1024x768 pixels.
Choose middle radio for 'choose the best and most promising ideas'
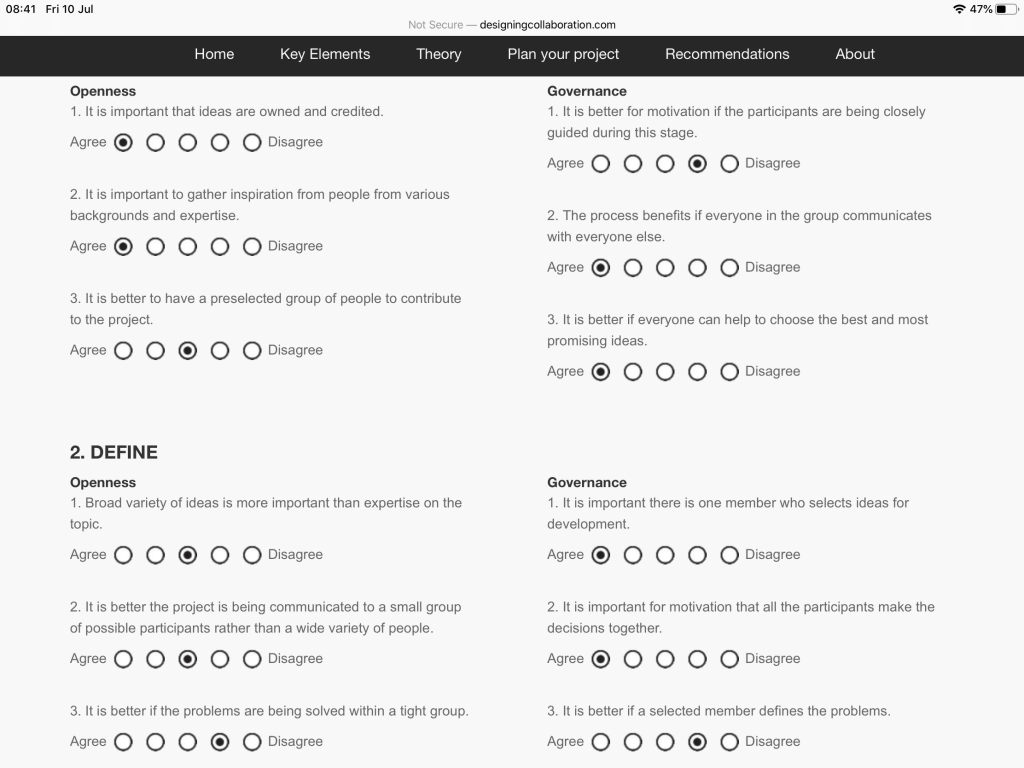[665, 371]
